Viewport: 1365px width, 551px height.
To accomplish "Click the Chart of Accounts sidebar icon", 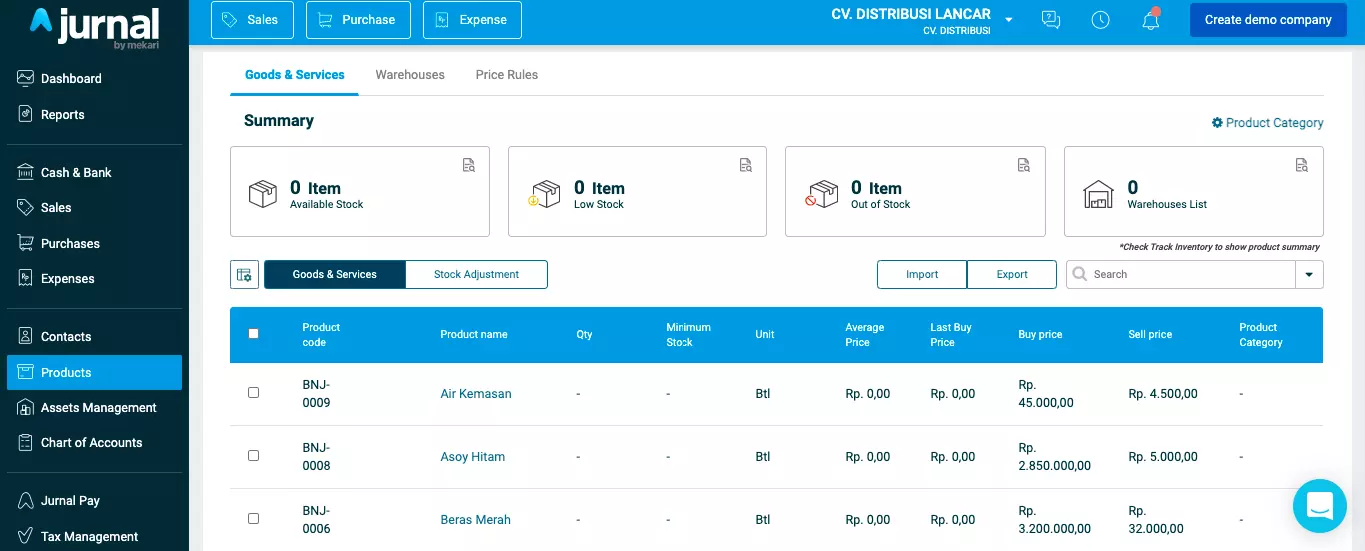I will click(26, 442).
